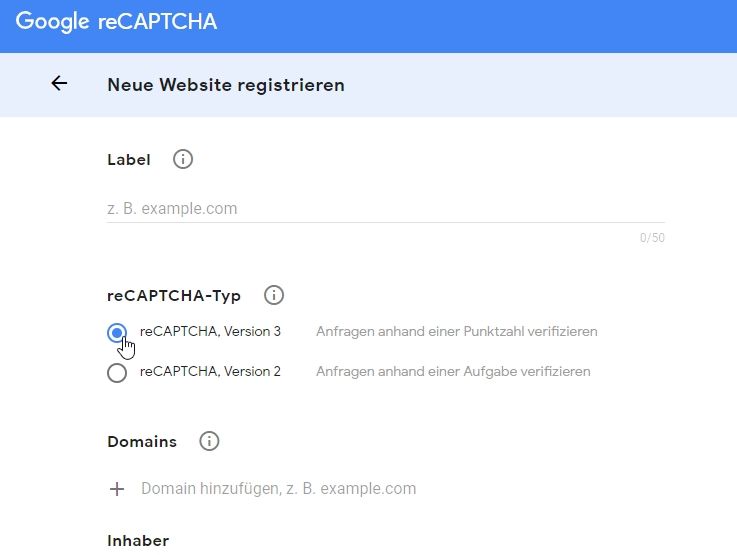This screenshot has height=555, width=737.
Task: Click the Domains info icon
Action: click(209, 441)
